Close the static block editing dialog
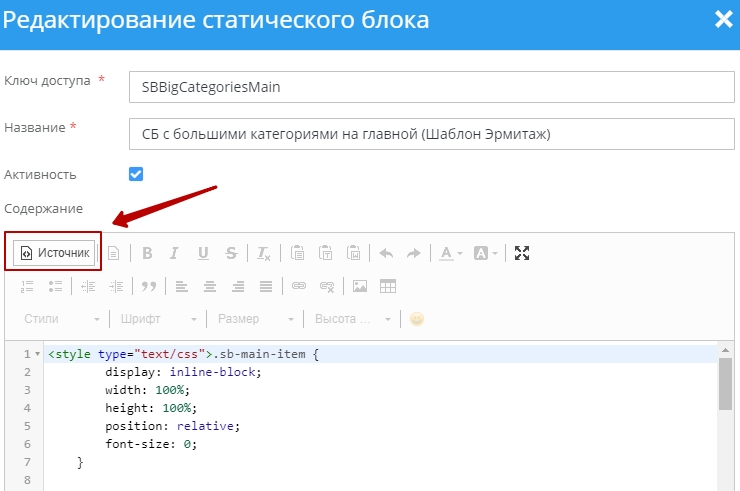740x491 pixels. (x=721, y=19)
